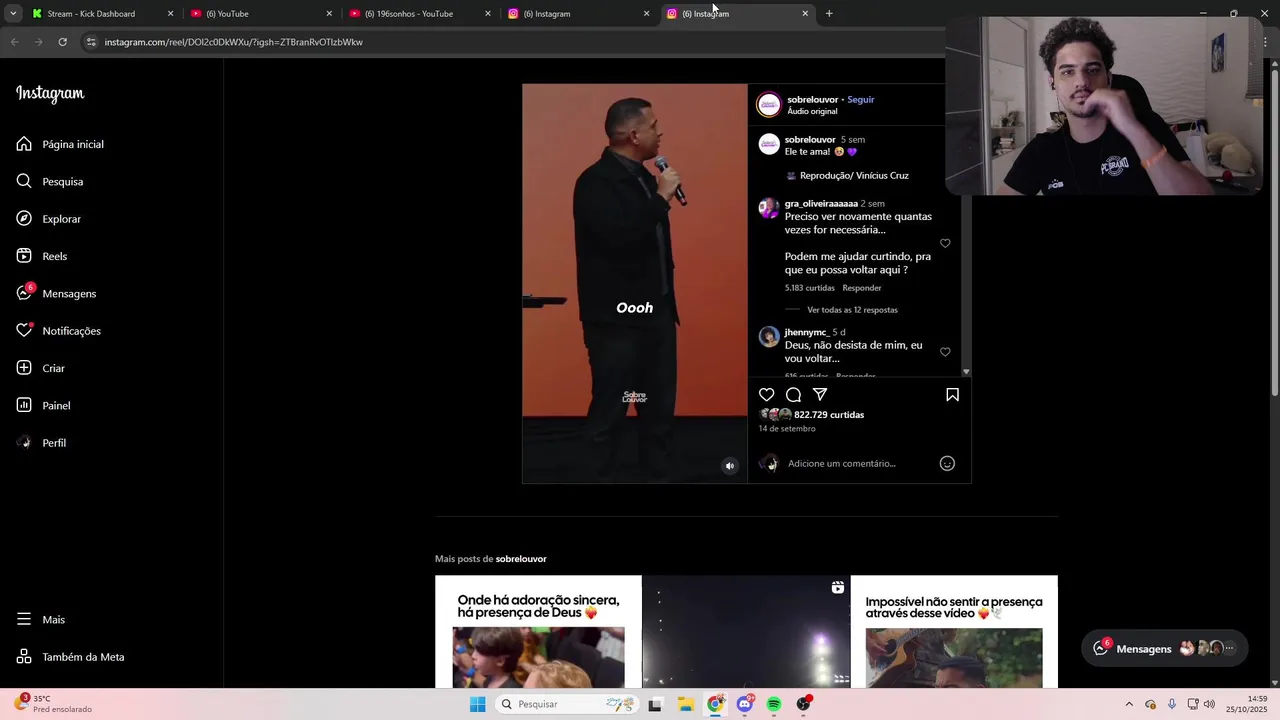Image resolution: width=1280 pixels, height=720 pixels.
Task: Click the Adicione um comentário field
Action: click(x=842, y=463)
